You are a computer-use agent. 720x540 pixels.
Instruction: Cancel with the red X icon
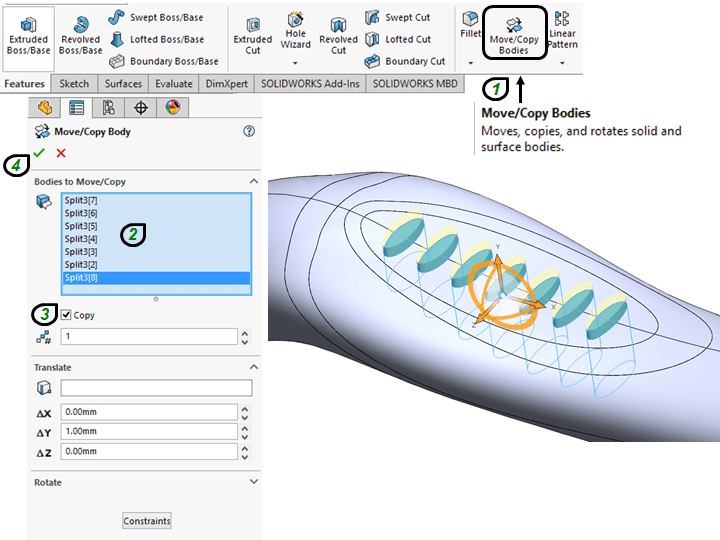pos(61,153)
